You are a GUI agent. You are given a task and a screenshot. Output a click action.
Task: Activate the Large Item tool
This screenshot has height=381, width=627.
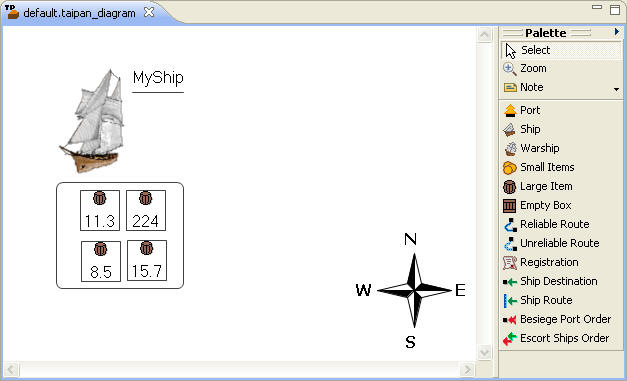coord(560,186)
